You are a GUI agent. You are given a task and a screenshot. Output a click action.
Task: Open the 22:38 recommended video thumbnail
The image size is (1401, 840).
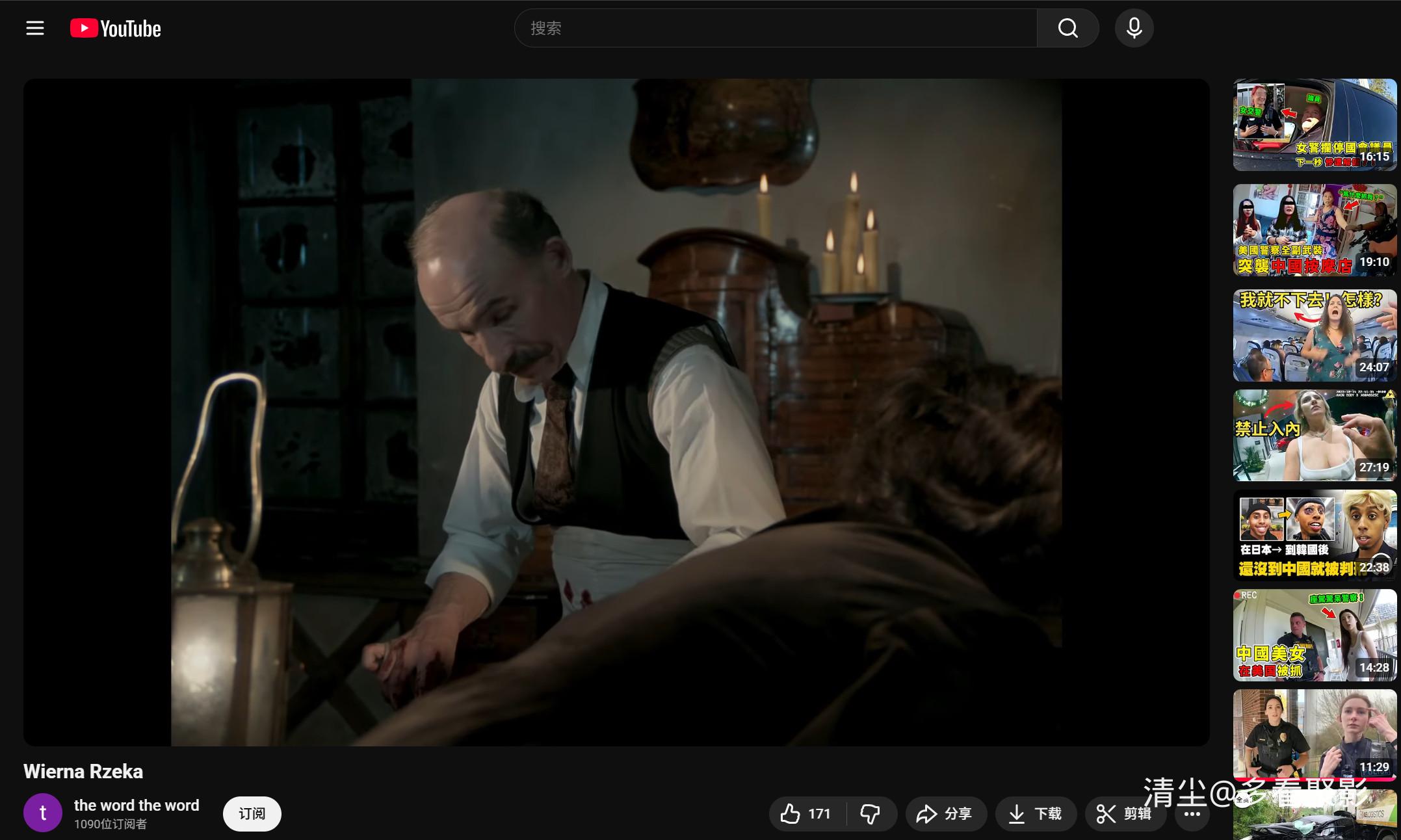(x=1314, y=534)
